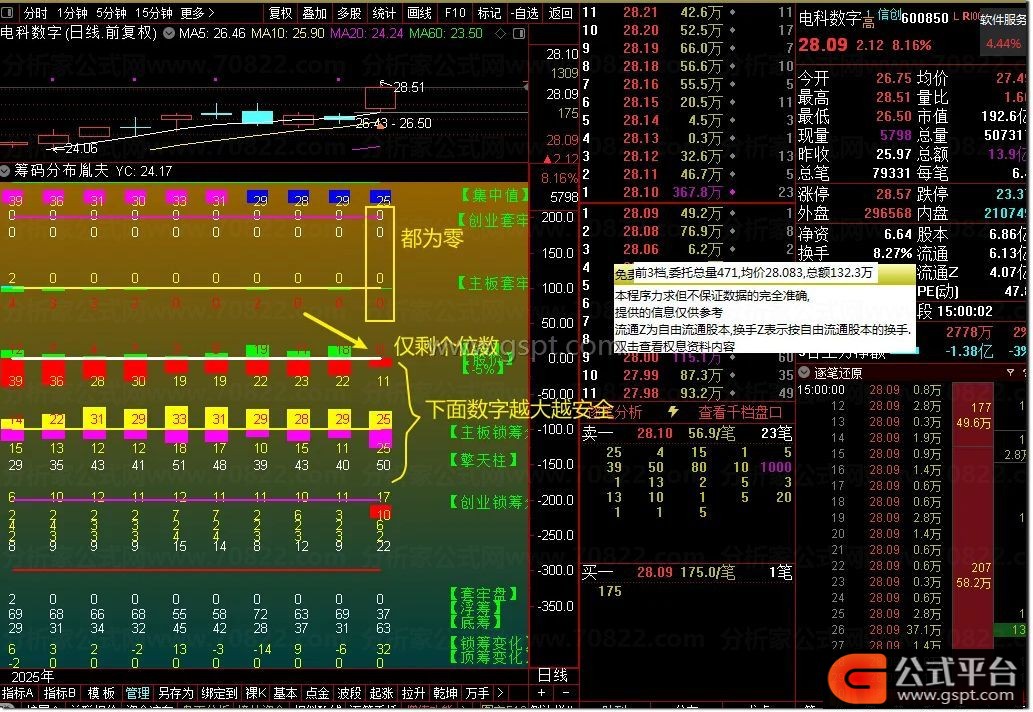
Task: Switch to the 拉升 template
Action: [414, 693]
